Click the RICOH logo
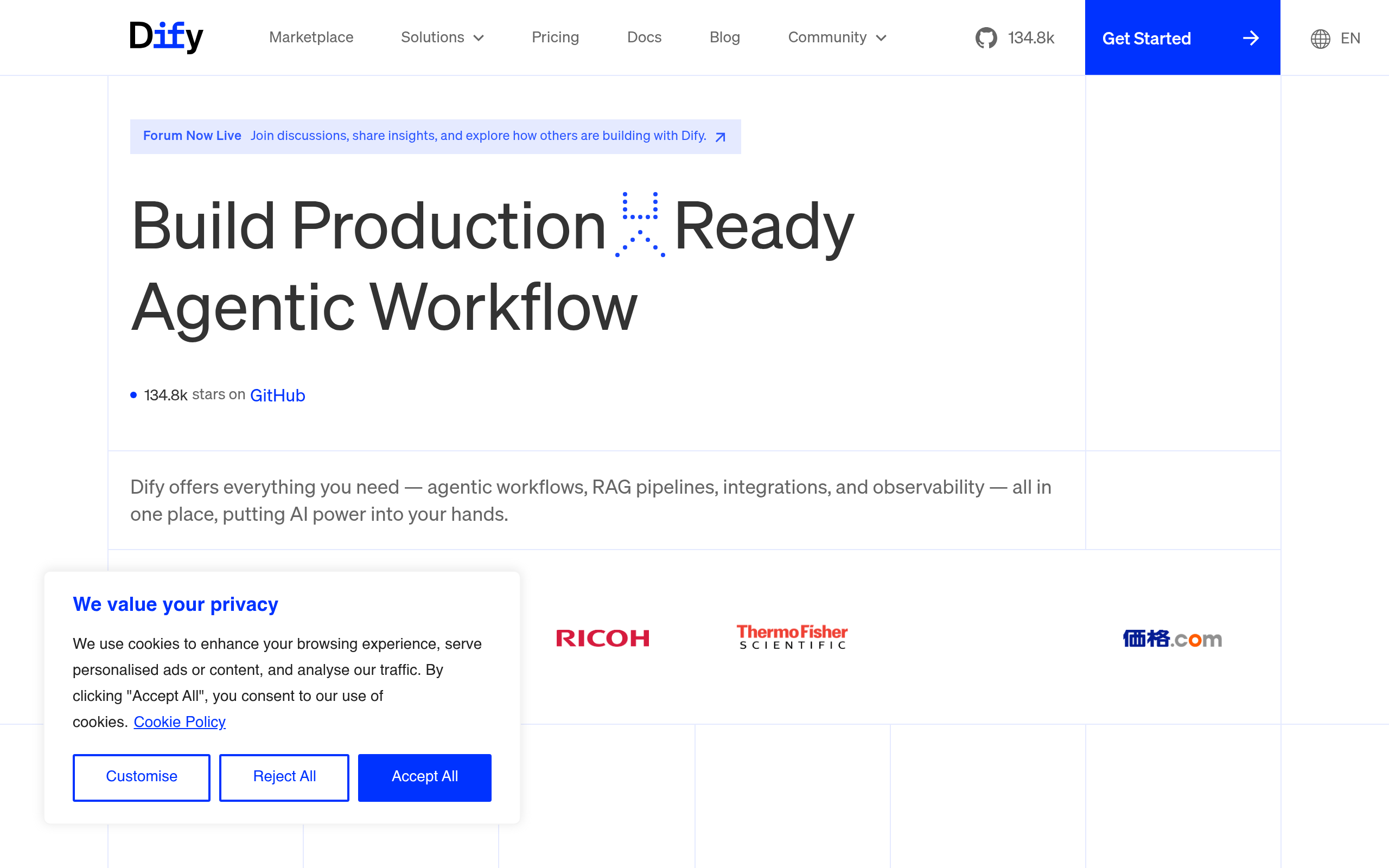 pos(603,638)
